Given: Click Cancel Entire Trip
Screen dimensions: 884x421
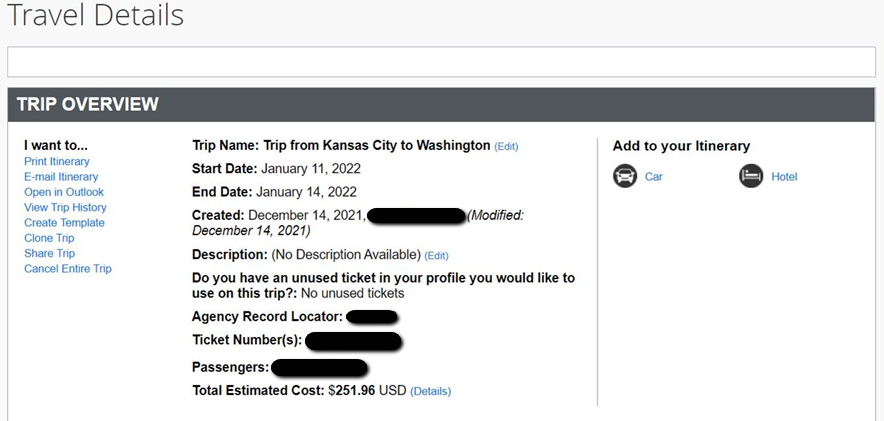Looking at the screenshot, I should pos(68,269).
